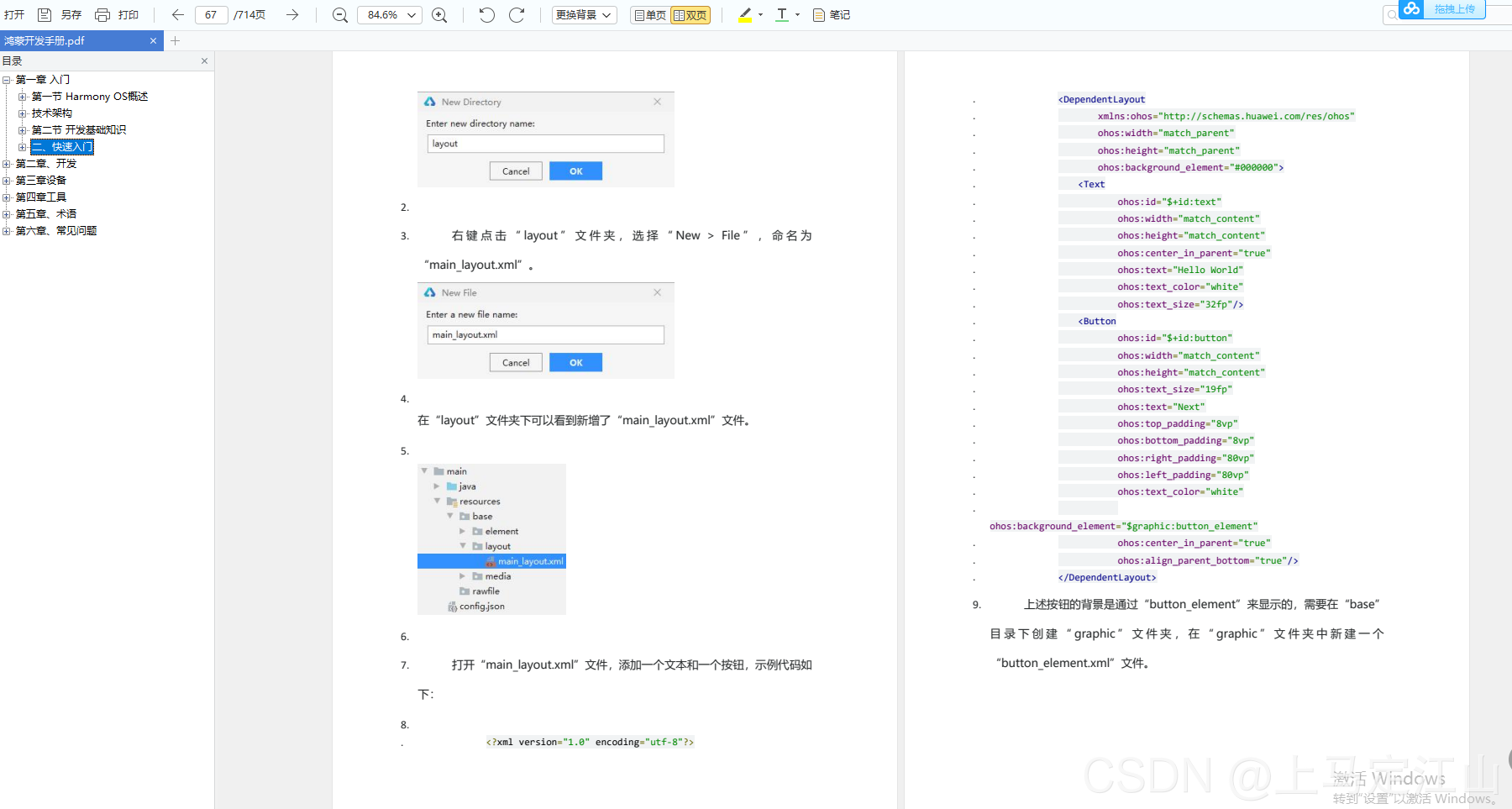Viewport: 1512px width, 809px height.
Task: Click the 另存 save-as icon
Action: pos(45,14)
